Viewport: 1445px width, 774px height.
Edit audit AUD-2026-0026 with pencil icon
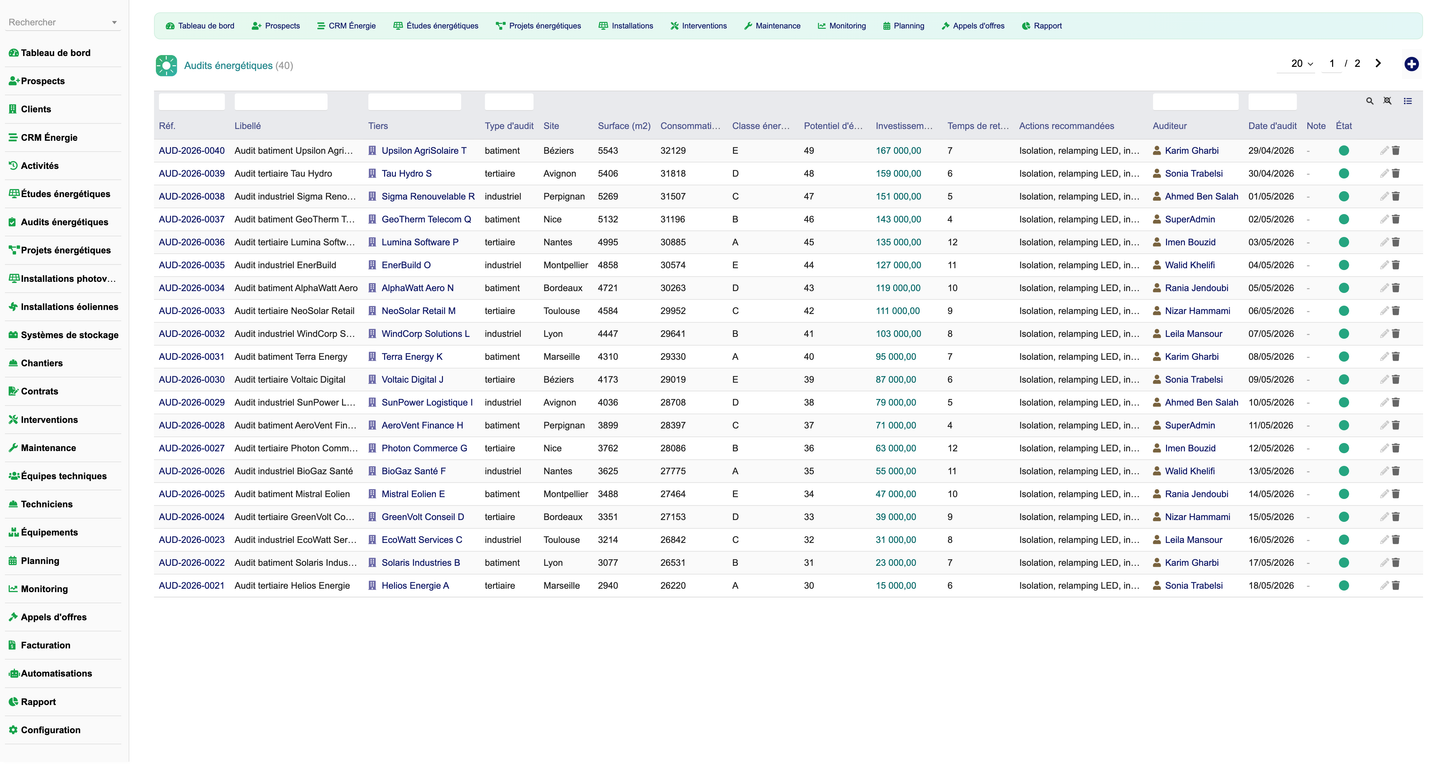click(1385, 471)
